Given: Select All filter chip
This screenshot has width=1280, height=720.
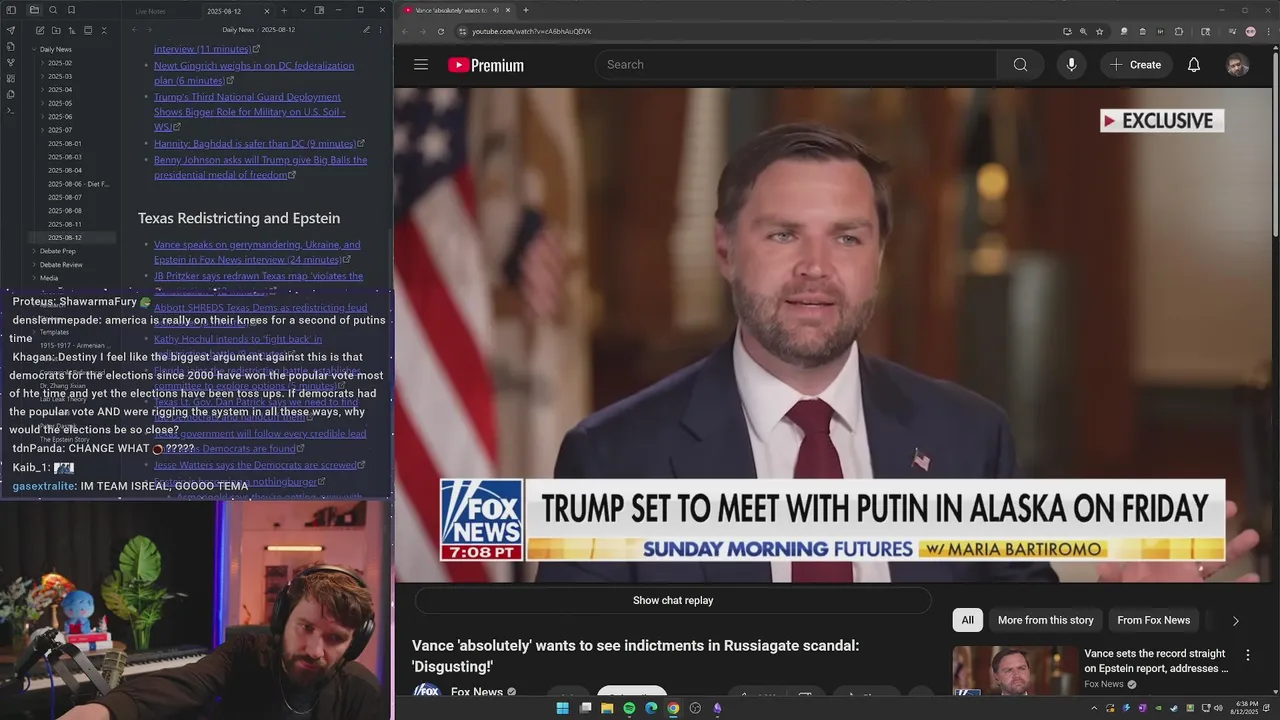Looking at the screenshot, I should coord(967,620).
